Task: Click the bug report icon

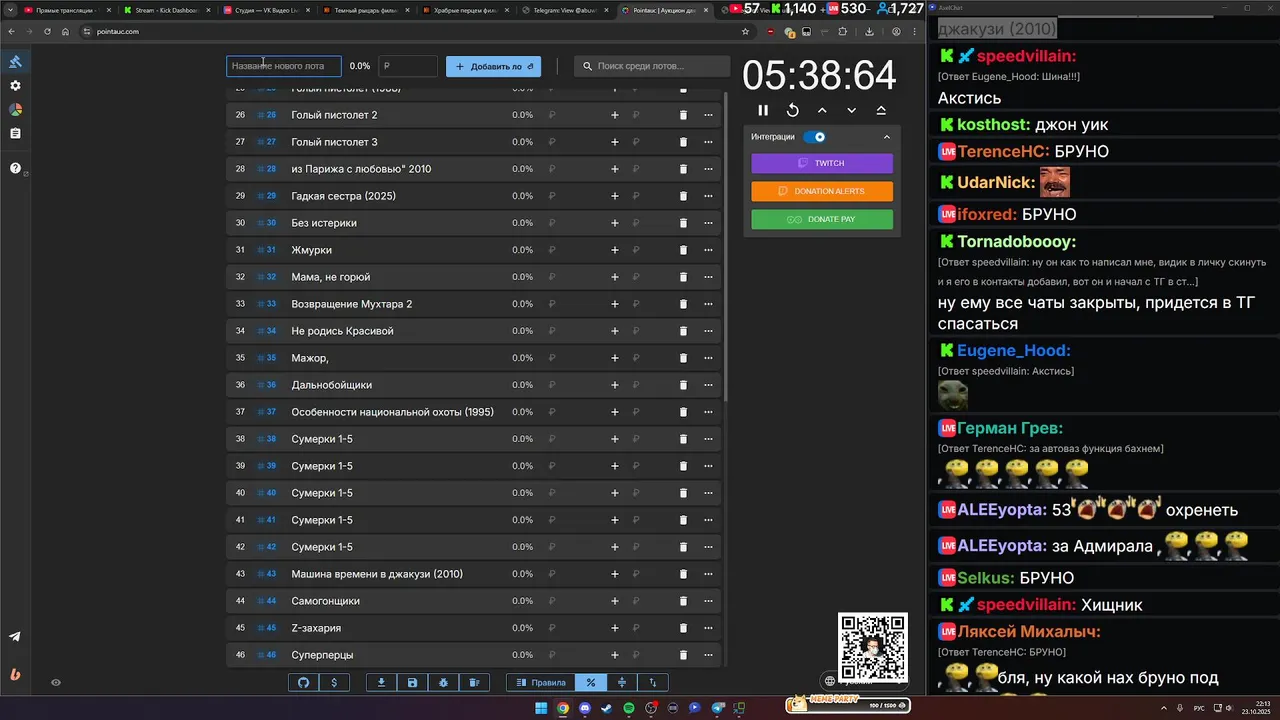Action: [443, 683]
